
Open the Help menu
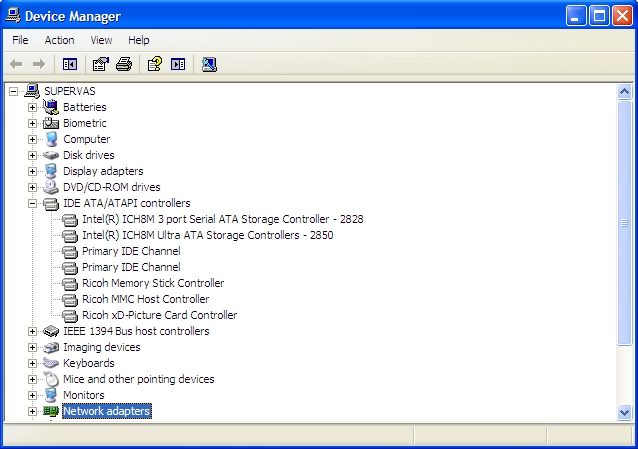click(139, 40)
